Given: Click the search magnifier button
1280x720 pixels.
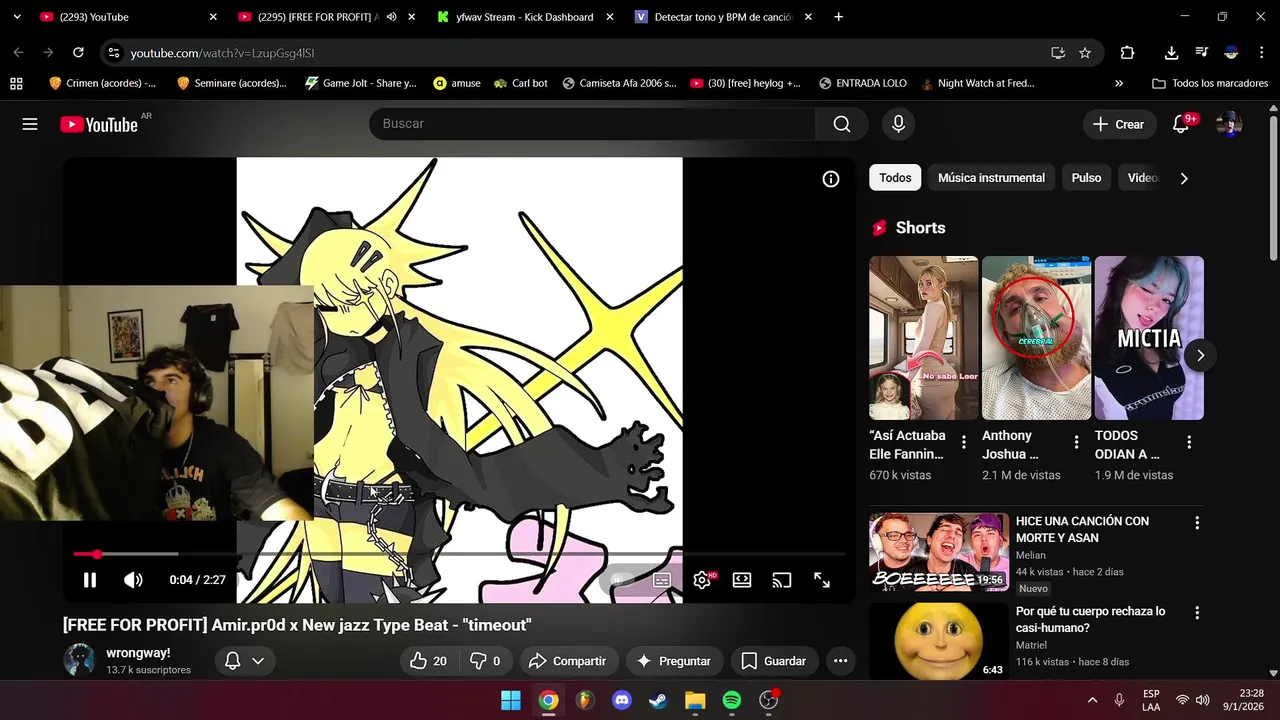Looking at the screenshot, I should pos(842,124).
